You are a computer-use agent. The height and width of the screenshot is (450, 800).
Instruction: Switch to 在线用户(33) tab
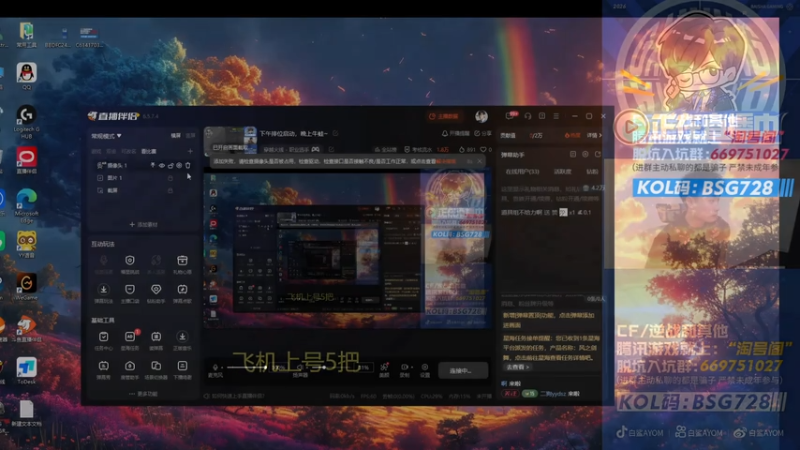[x=522, y=172]
